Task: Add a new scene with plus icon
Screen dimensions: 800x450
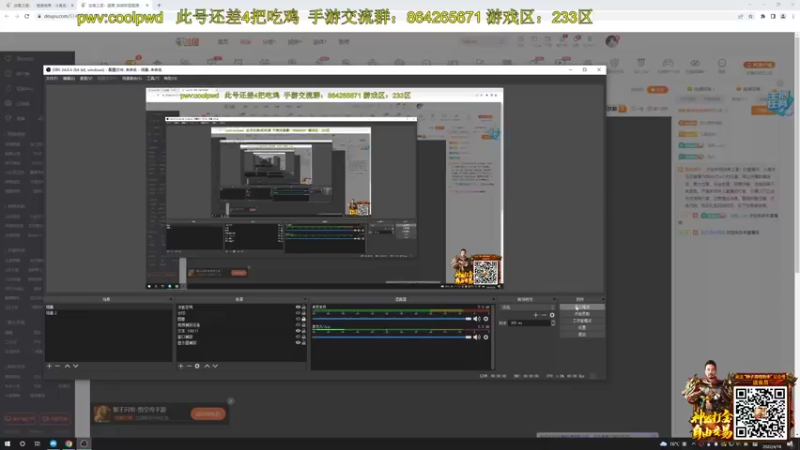Action: [49, 366]
